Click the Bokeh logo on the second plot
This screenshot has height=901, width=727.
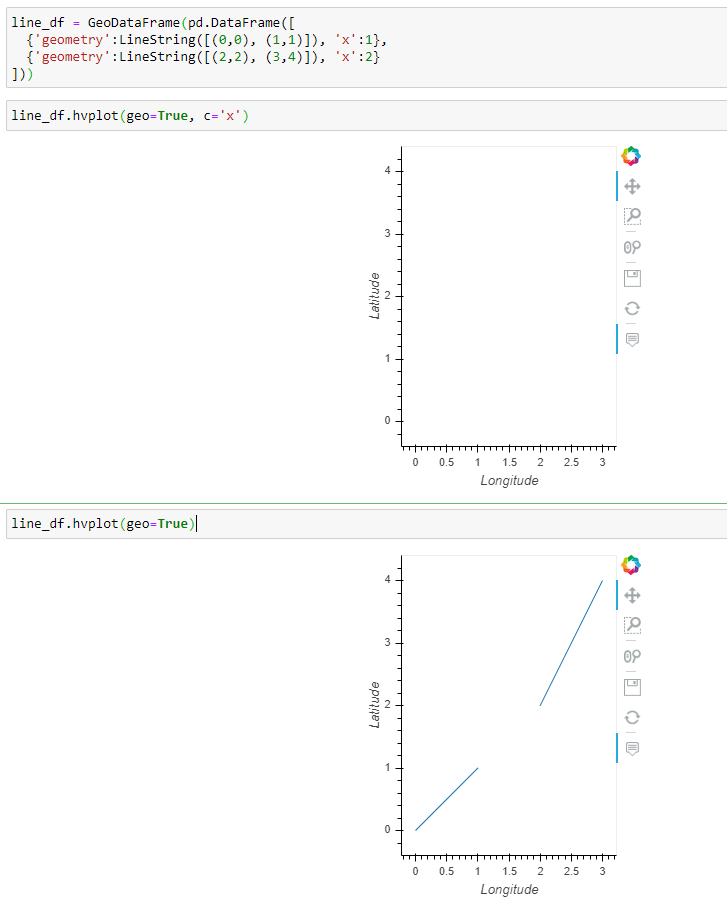[x=631, y=564]
